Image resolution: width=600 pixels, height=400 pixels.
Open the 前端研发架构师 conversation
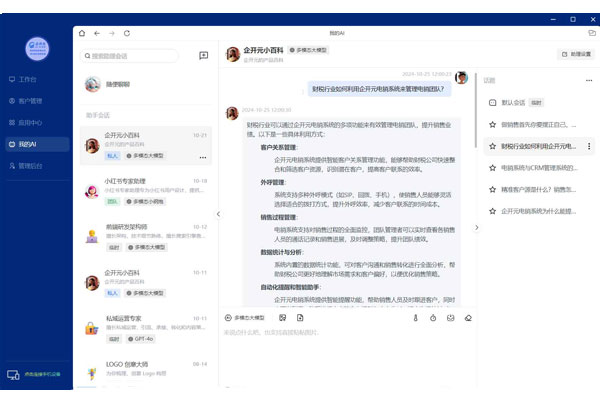pyautogui.click(x=146, y=237)
